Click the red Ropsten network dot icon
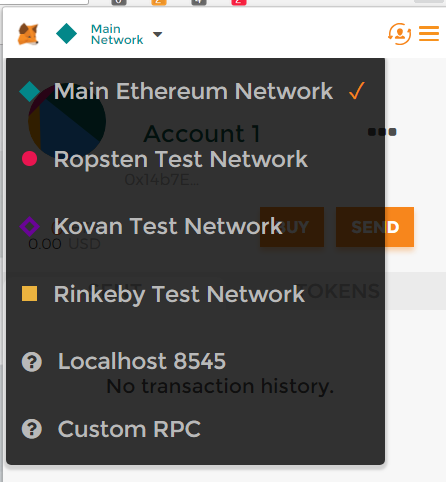The height and width of the screenshot is (482, 446). click(x=29, y=159)
